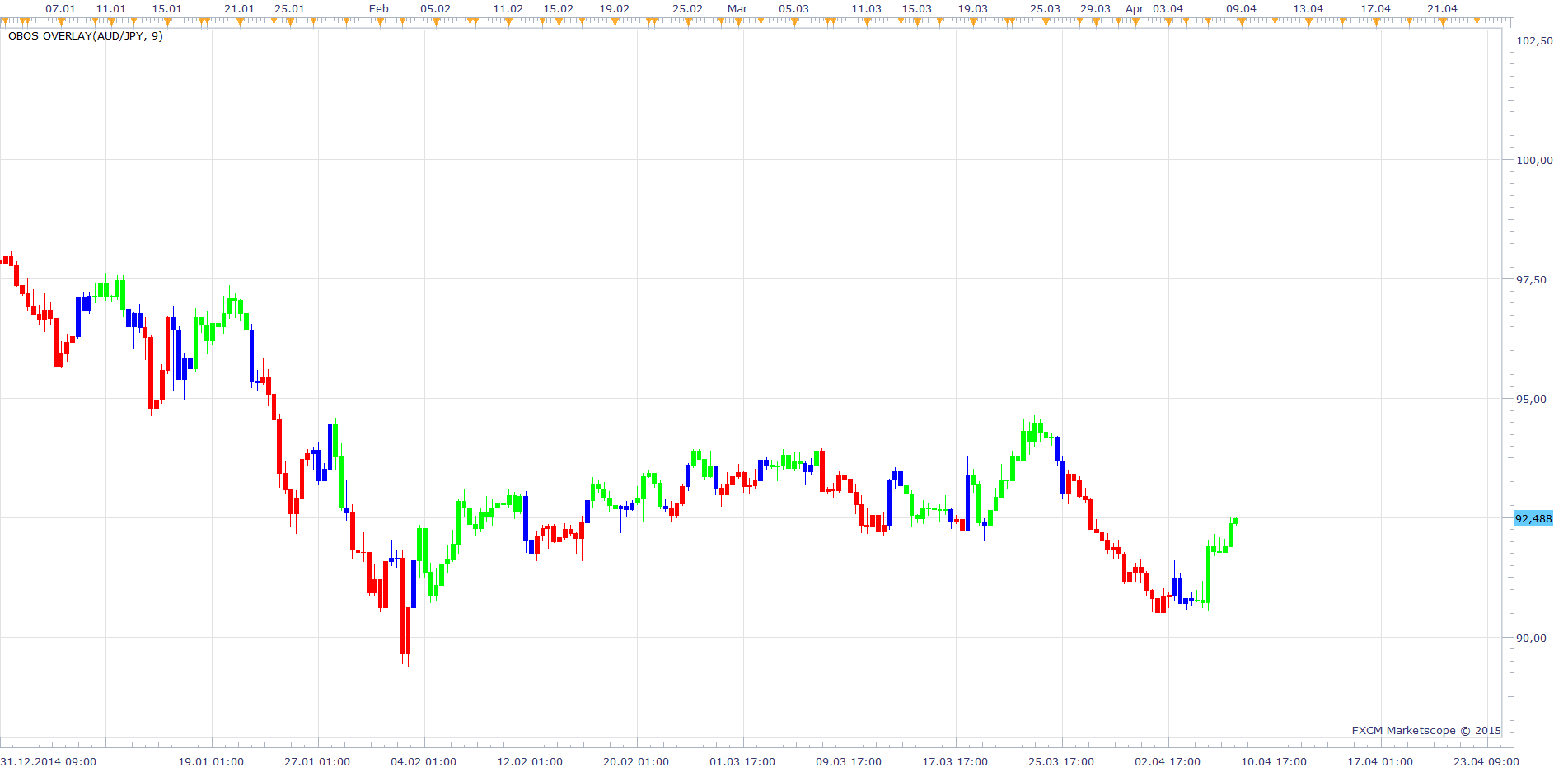Click the 11.03 date on top timeline

point(867,8)
